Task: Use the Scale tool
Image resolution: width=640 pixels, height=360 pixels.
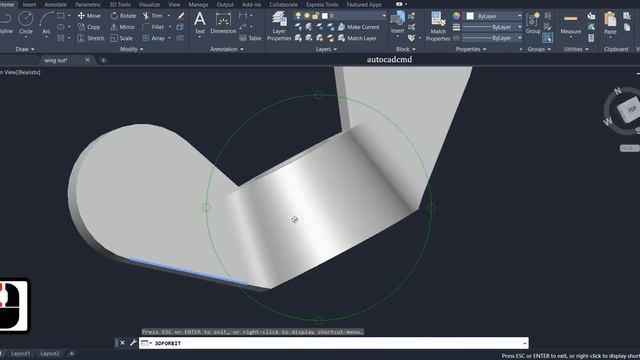Action: click(x=122, y=38)
